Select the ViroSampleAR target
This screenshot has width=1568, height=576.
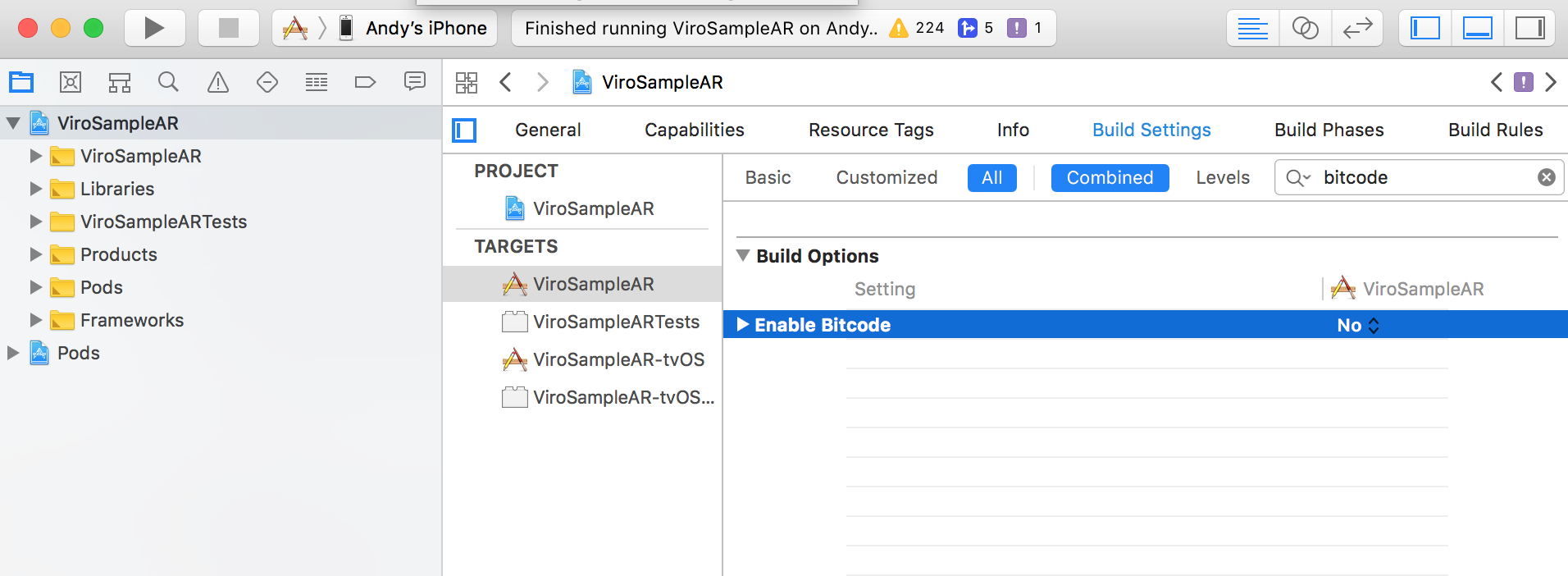582,284
